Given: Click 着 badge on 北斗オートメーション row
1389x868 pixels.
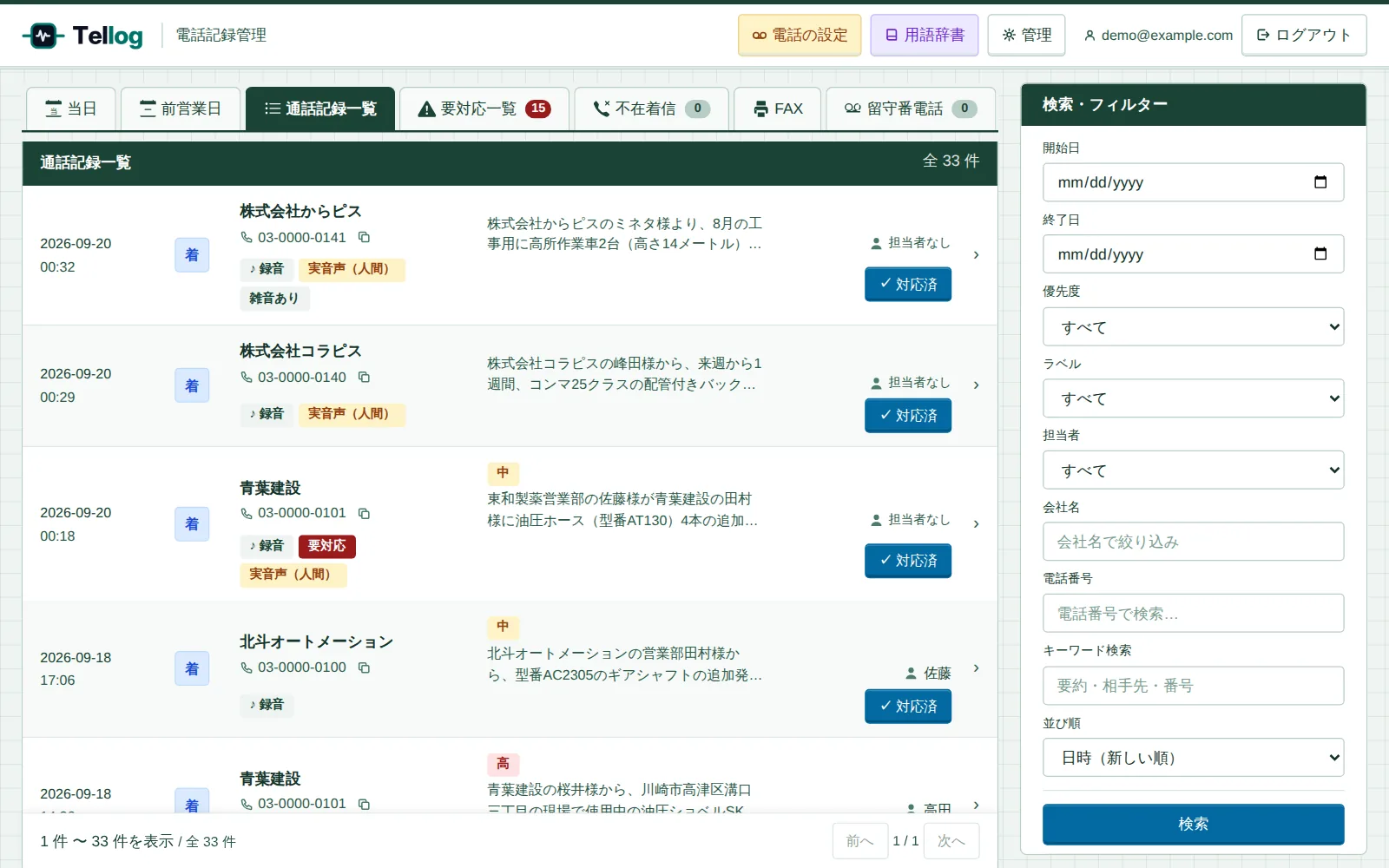Looking at the screenshot, I should coord(192,668).
